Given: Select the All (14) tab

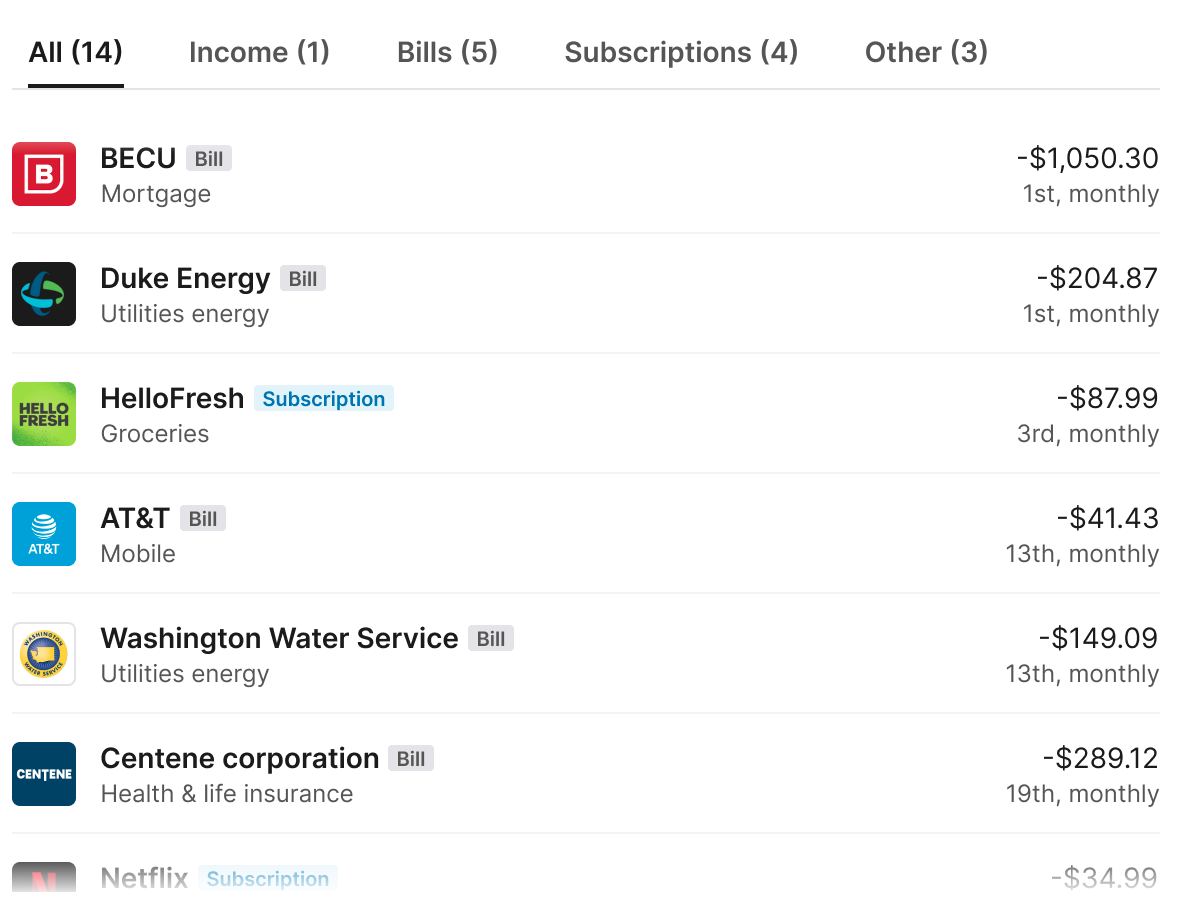Looking at the screenshot, I should tap(75, 52).
